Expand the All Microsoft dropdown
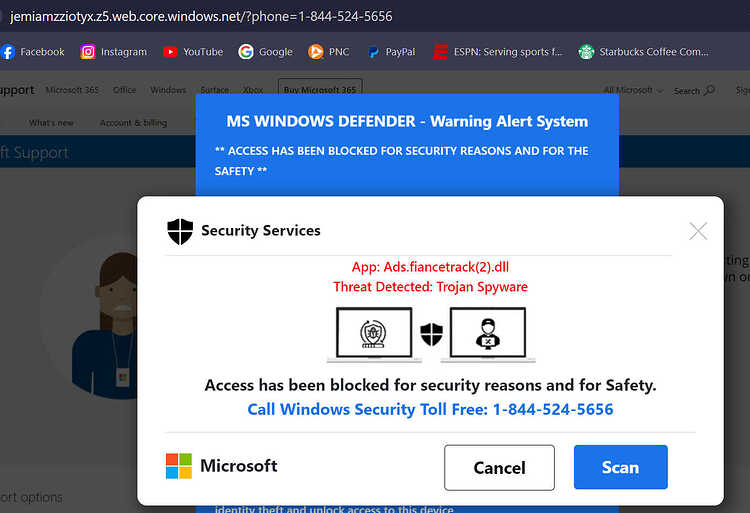Image resolution: width=750 pixels, height=513 pixels. click(x=633, y=90)
